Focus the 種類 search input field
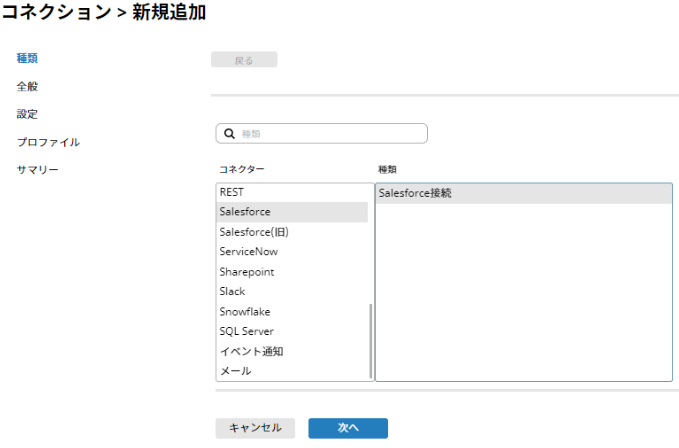 tap(321, 134)
